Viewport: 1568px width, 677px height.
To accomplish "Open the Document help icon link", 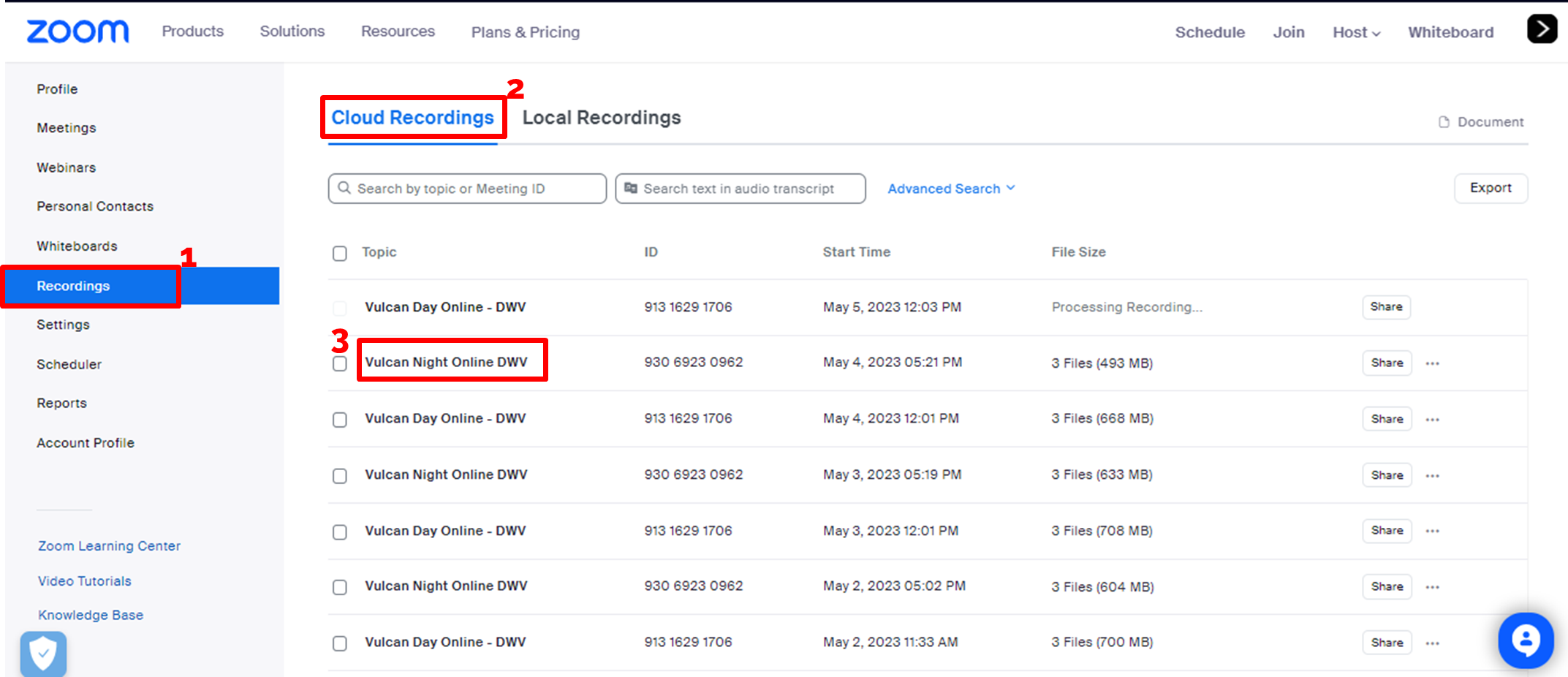I will tap(1481, 122).
